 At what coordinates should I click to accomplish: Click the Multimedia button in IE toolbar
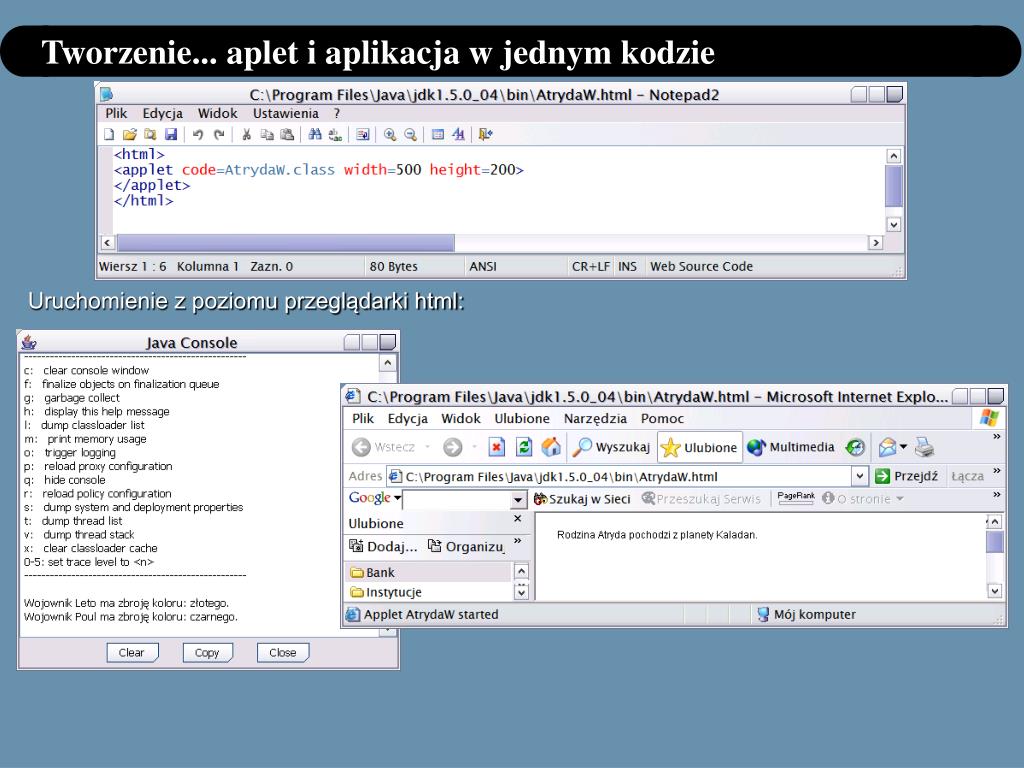point(791,447)
